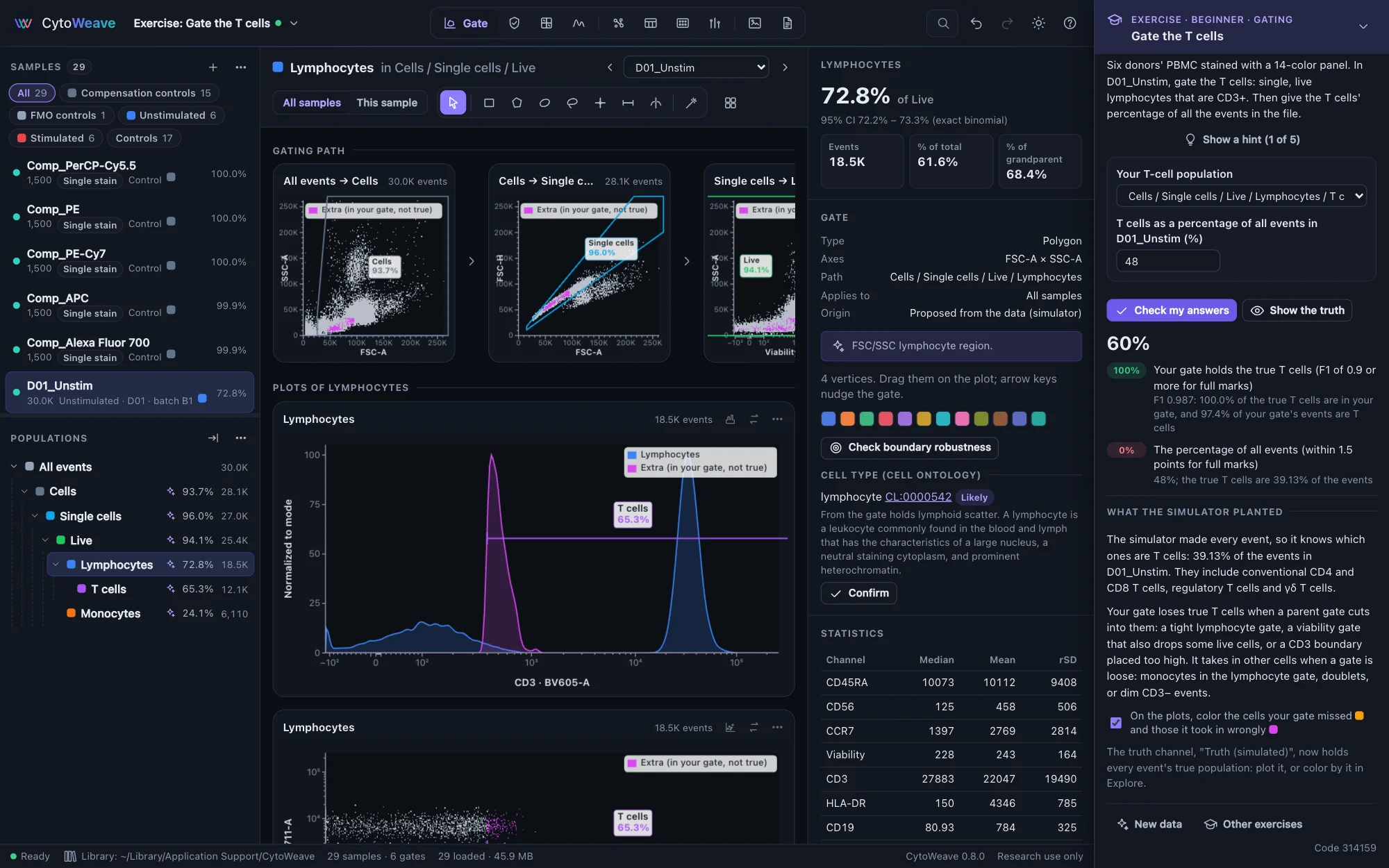Switch gate scope to This sample
Viewport: 1389px width, 868px height.
pos(387,103)
